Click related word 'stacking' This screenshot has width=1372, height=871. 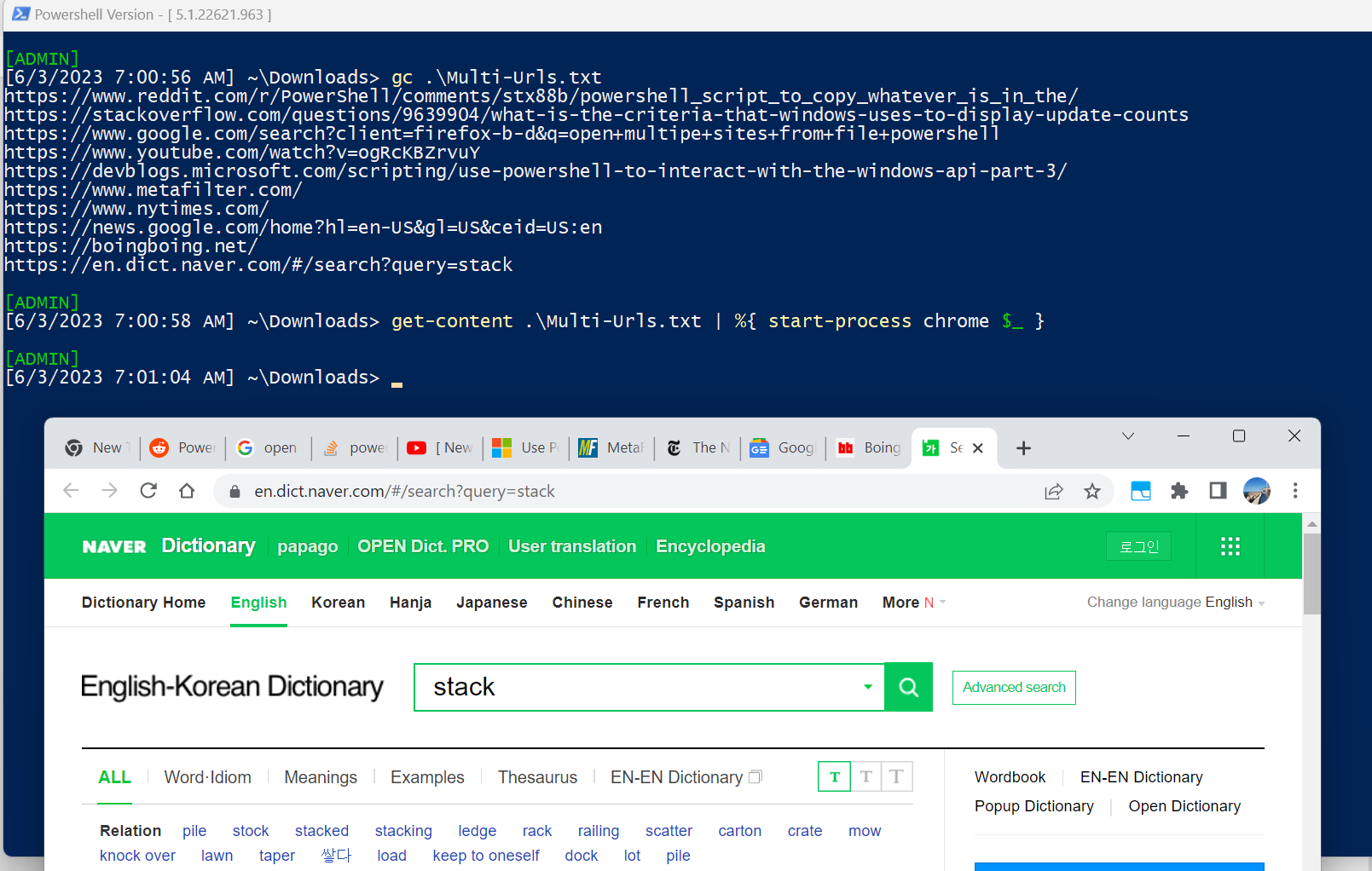point(403,831)
